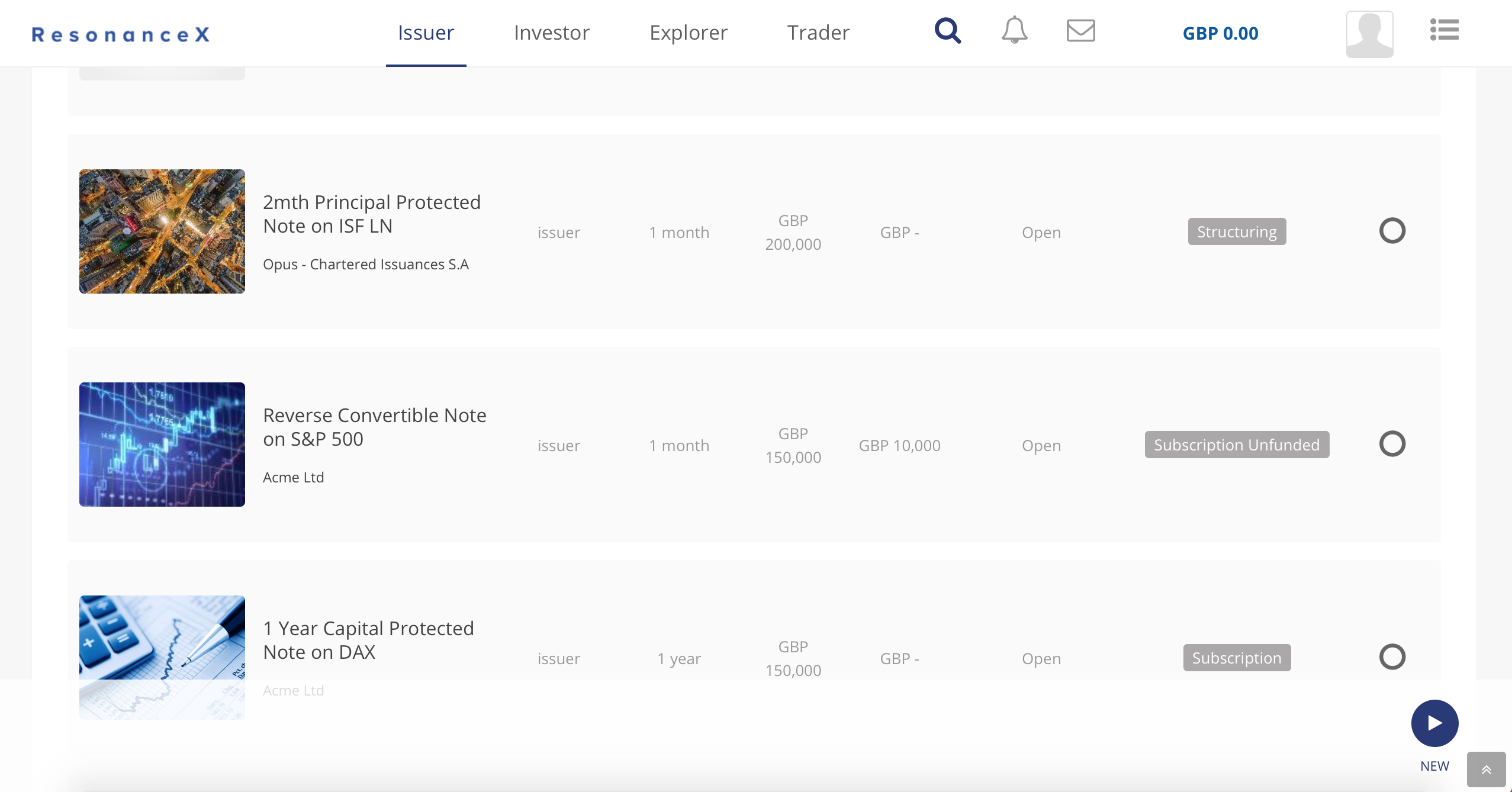Switch to the Explorer tab

(688, 33)
